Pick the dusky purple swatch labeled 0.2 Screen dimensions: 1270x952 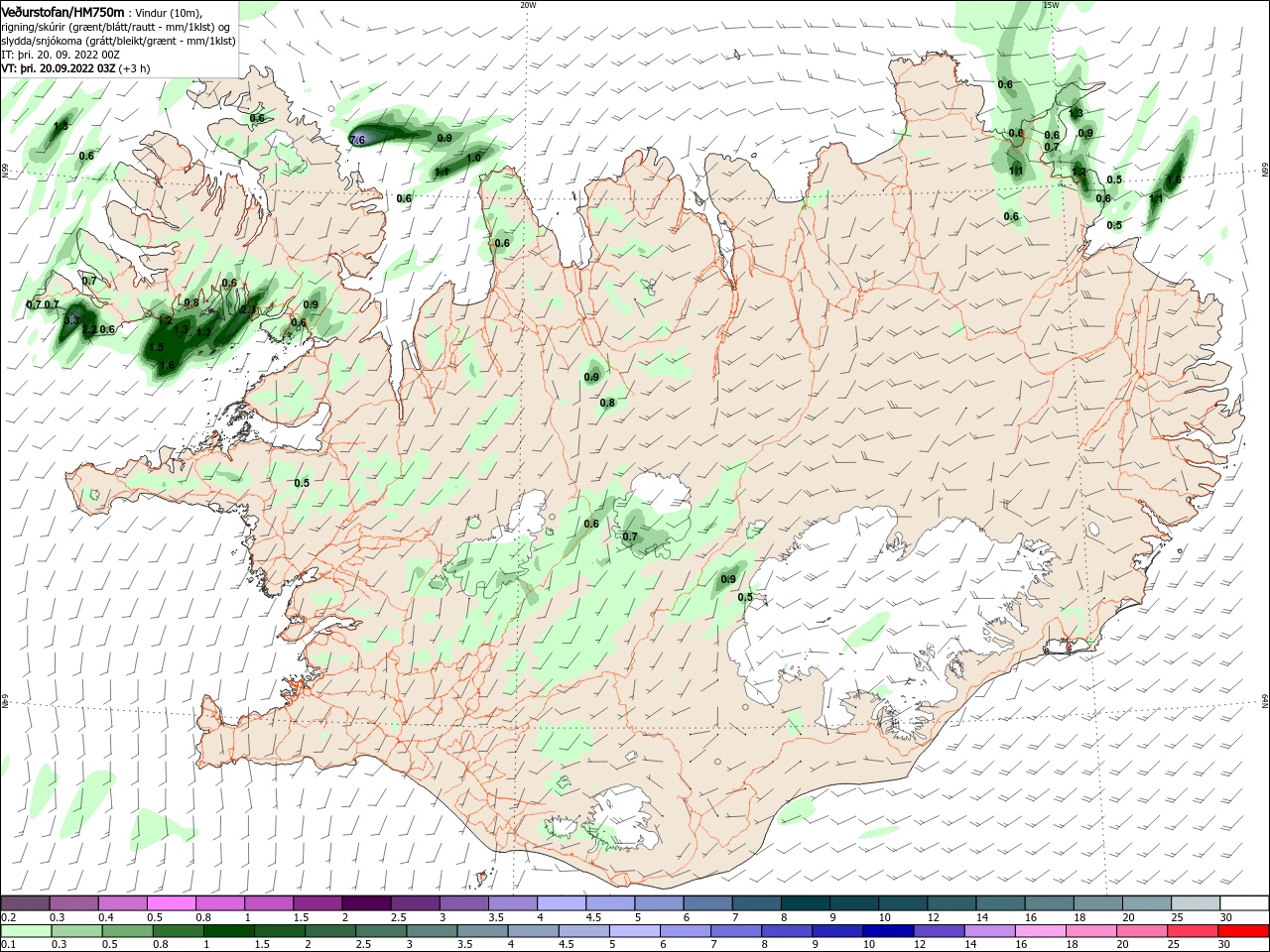[25, 902]
